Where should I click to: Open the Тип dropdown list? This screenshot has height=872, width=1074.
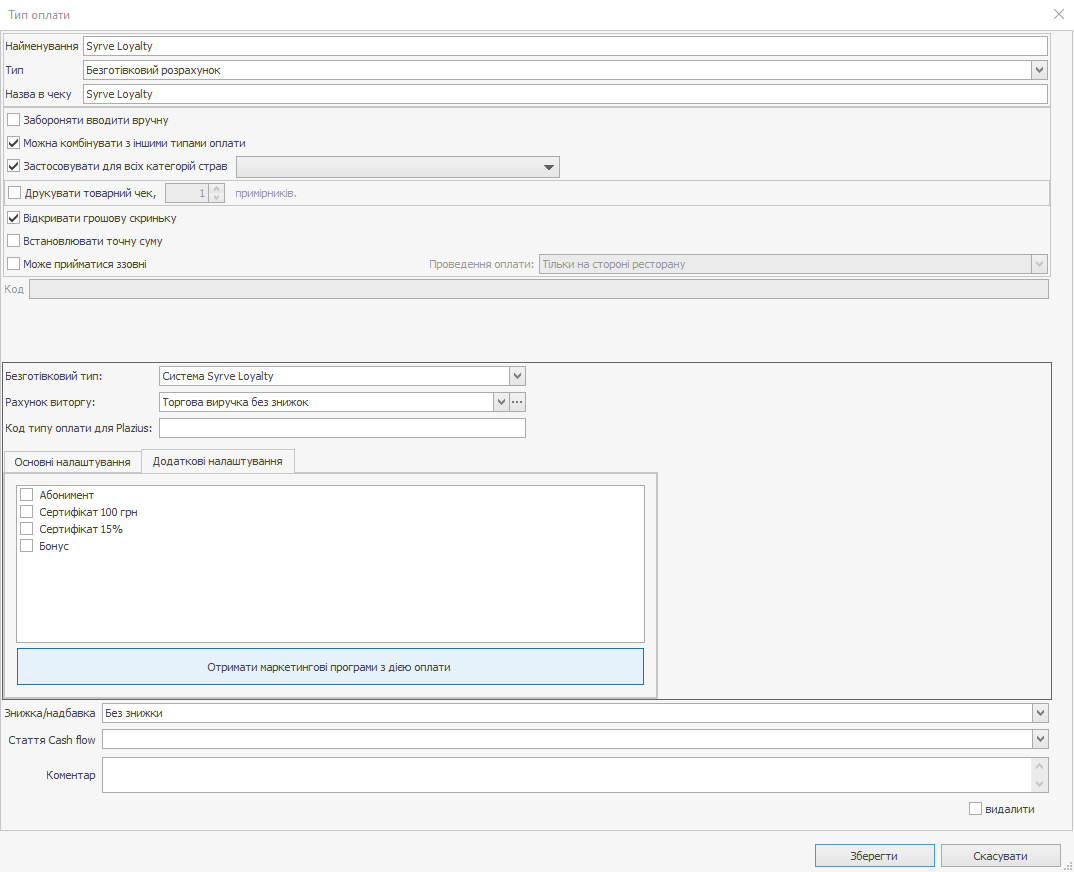click(1040, 71)
